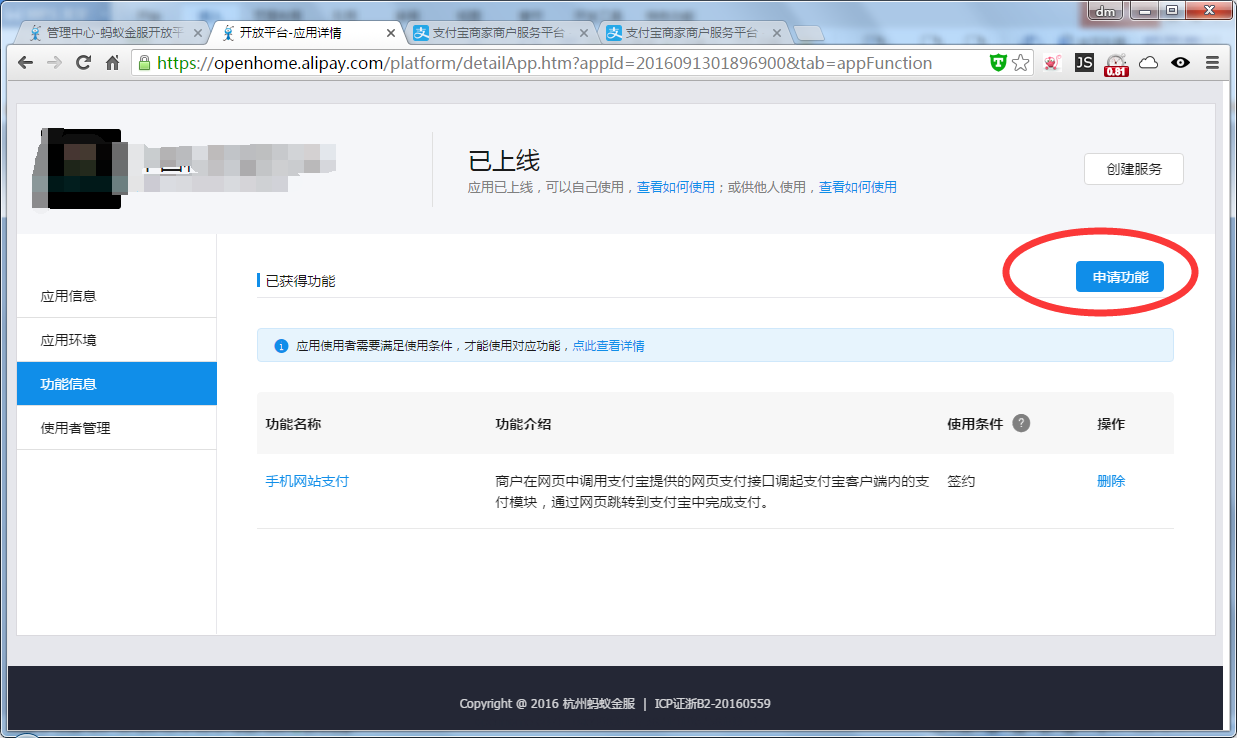Open first 查看如何使用 link for self use
The width and height of the screenshot is (1237, 738).
[x=676, y=187]
